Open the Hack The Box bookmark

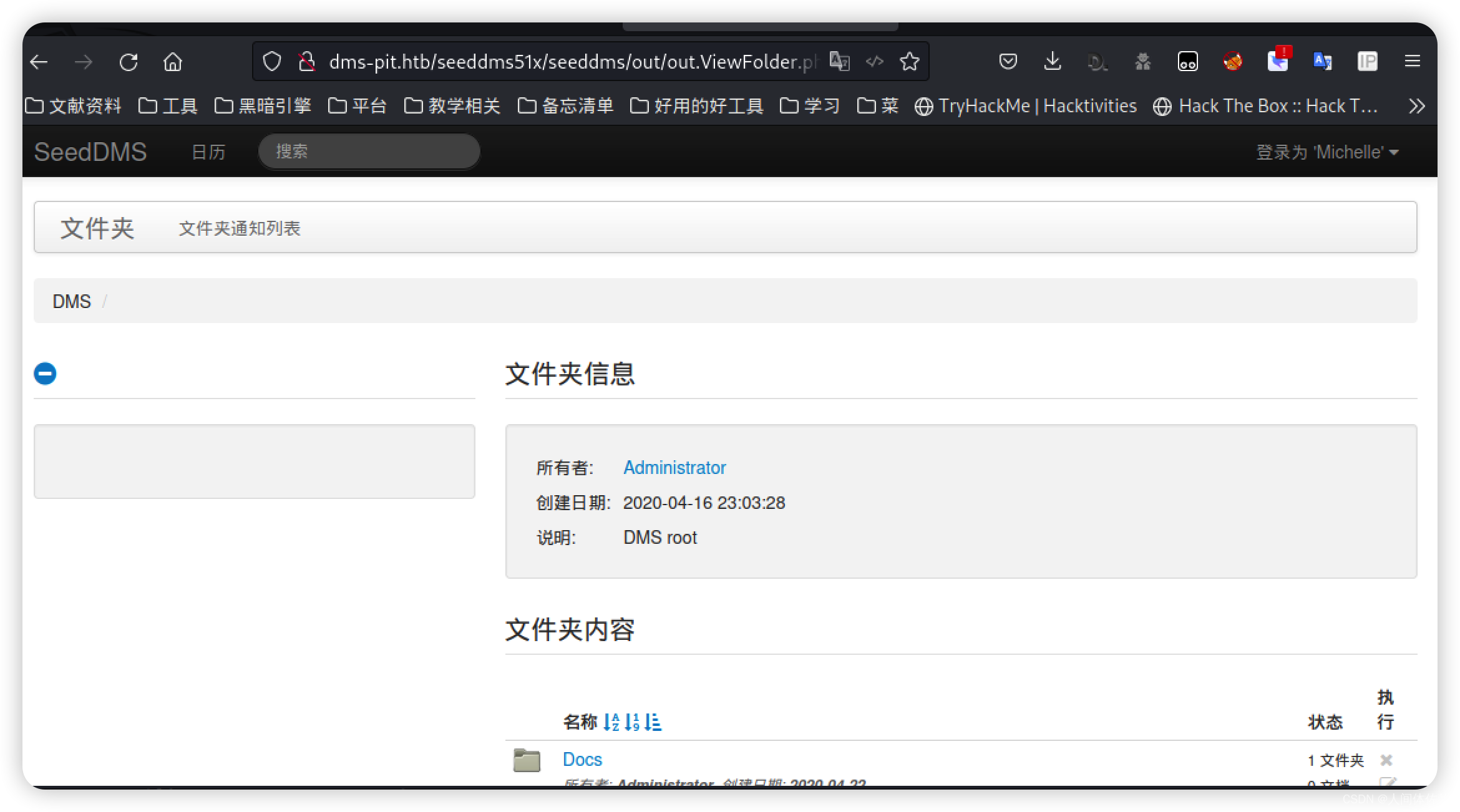(1266, 106)
